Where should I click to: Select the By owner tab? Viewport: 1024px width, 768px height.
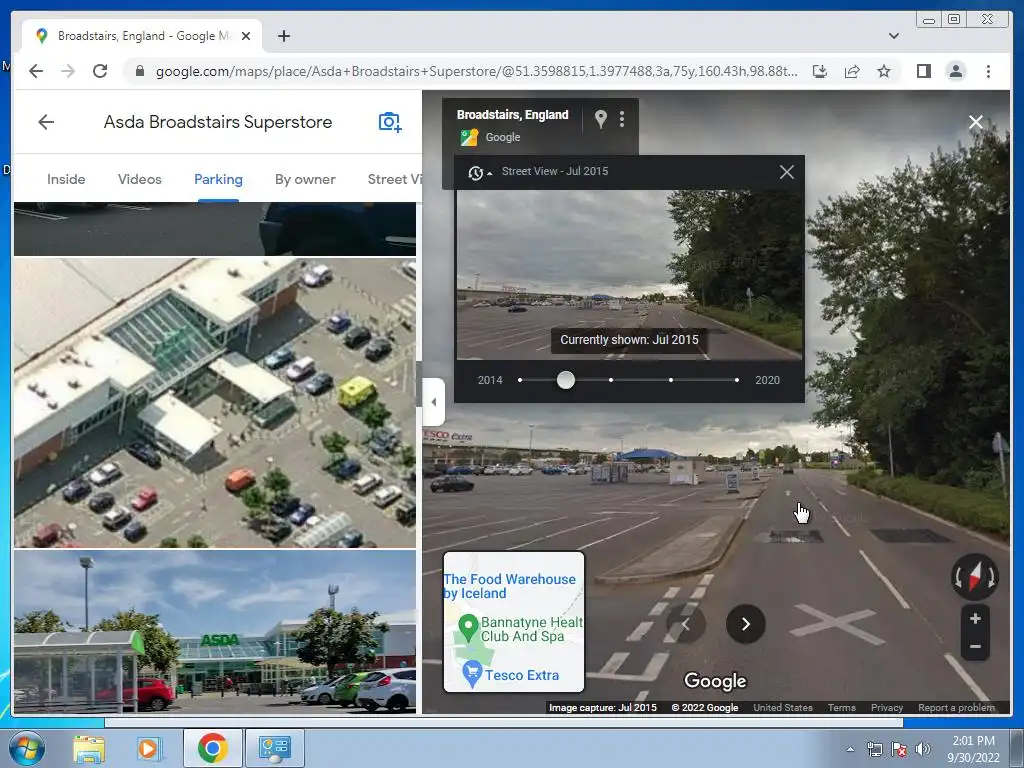pyautogui.click(x=305, y=179)
